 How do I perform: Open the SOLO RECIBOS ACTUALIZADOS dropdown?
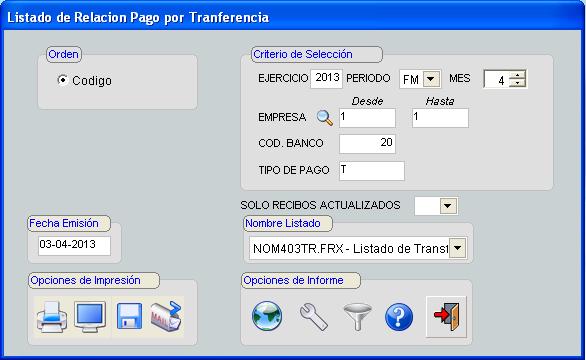pyautogui.click(x=448, y=206)
